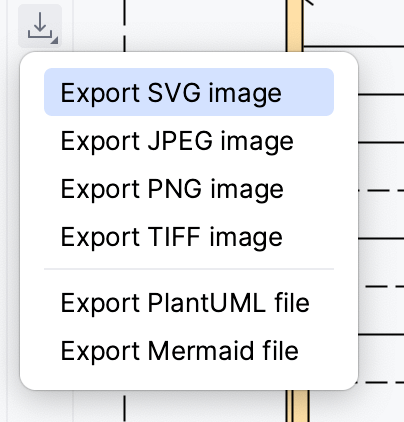Screen dimensions: 404x422
Task: Click the dashed lifeline above the export menu
Action: (124, 26)
